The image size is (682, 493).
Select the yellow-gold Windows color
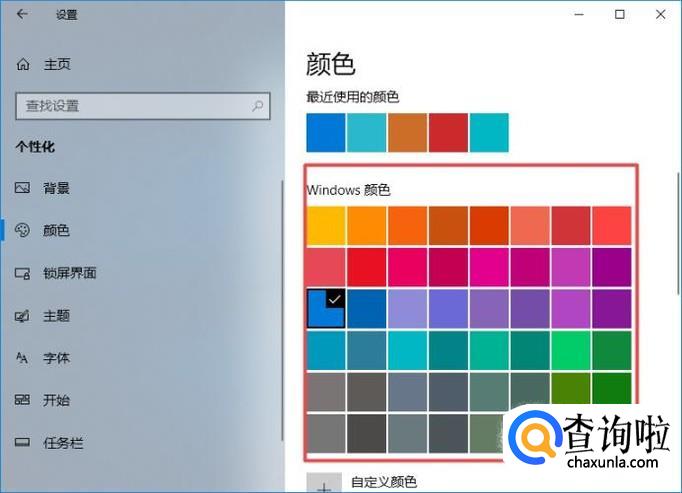pos(326,226)
